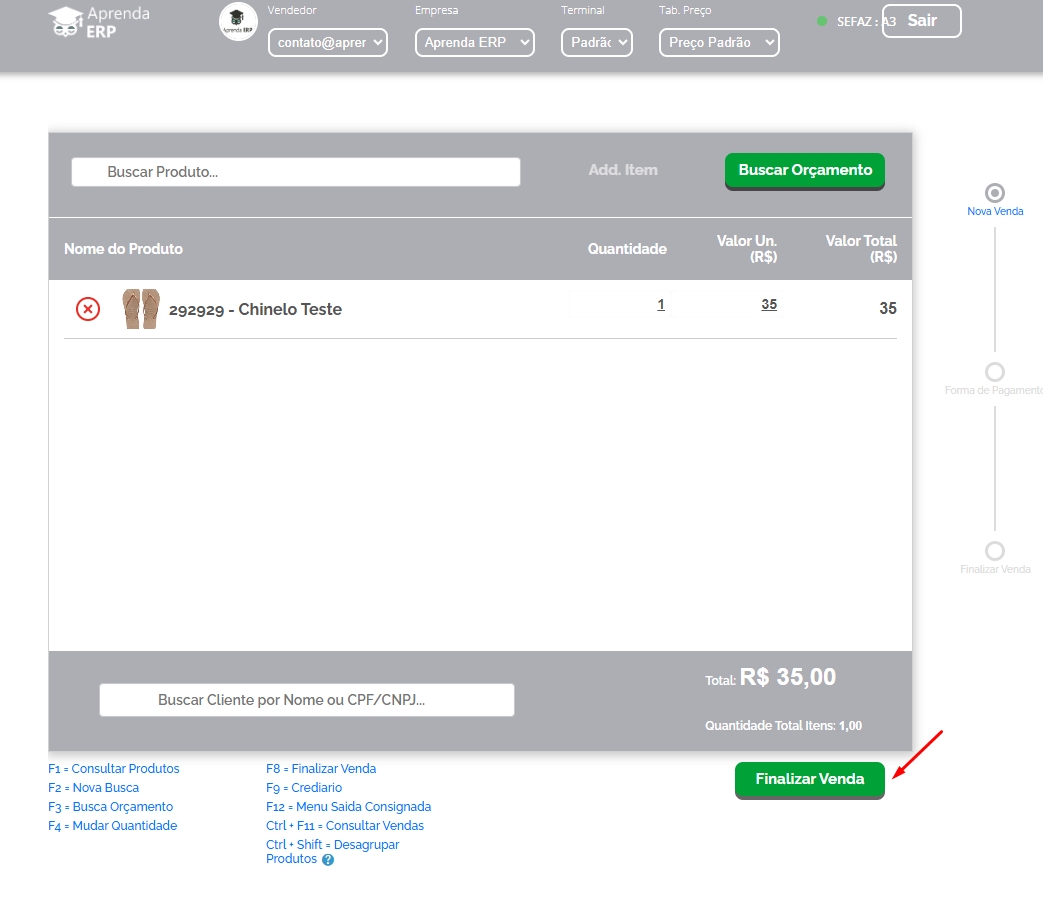Select the Forma de Pagamento step circle
The image size is (1043, 897).
pos(994,372)
